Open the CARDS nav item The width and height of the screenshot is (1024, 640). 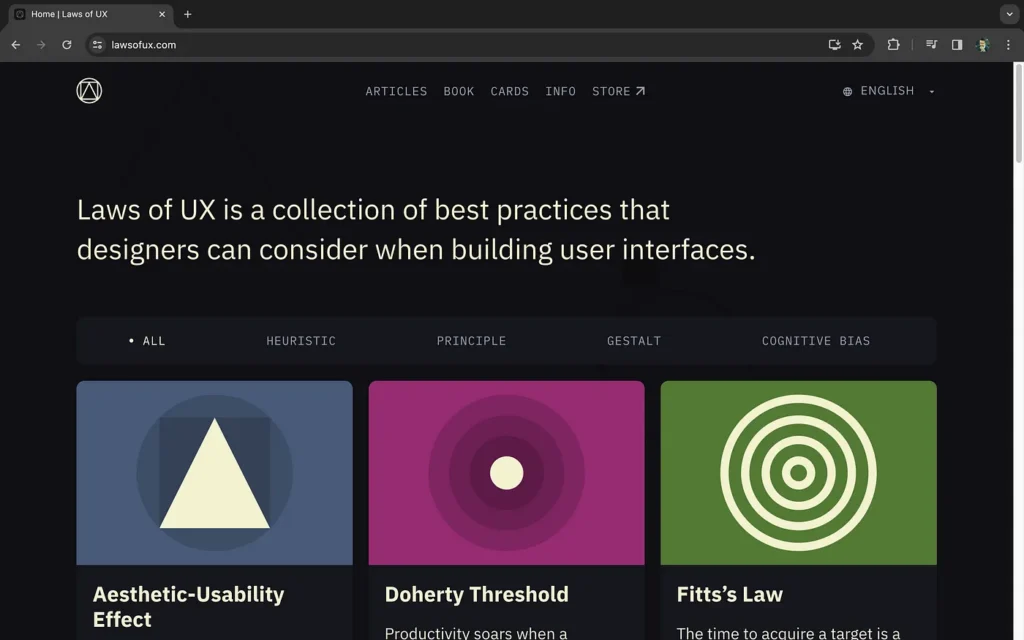point(509,91)
